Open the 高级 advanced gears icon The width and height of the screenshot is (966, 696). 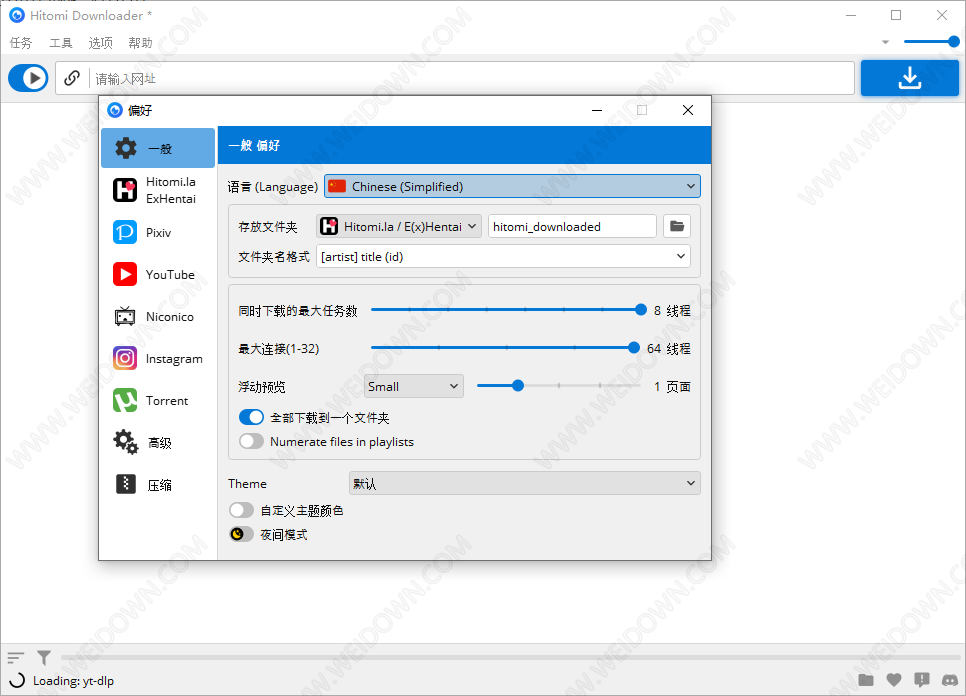coord(126,442)
